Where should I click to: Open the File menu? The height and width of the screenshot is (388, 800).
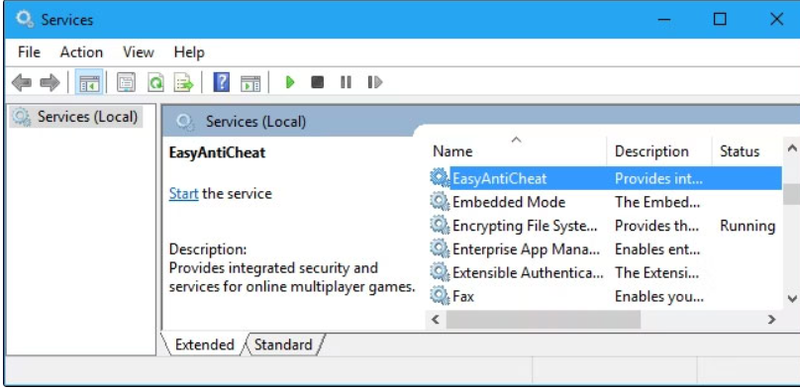tap(29, 52)
